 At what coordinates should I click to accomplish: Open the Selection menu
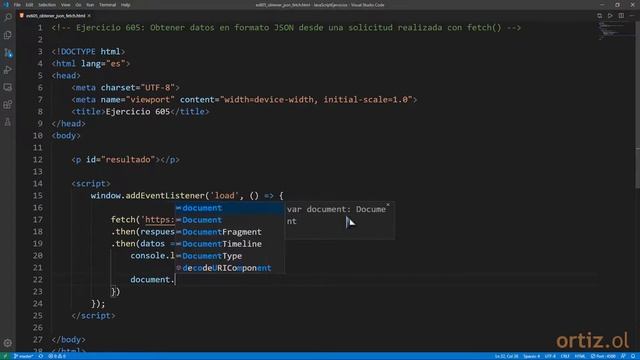click(47, 5)
